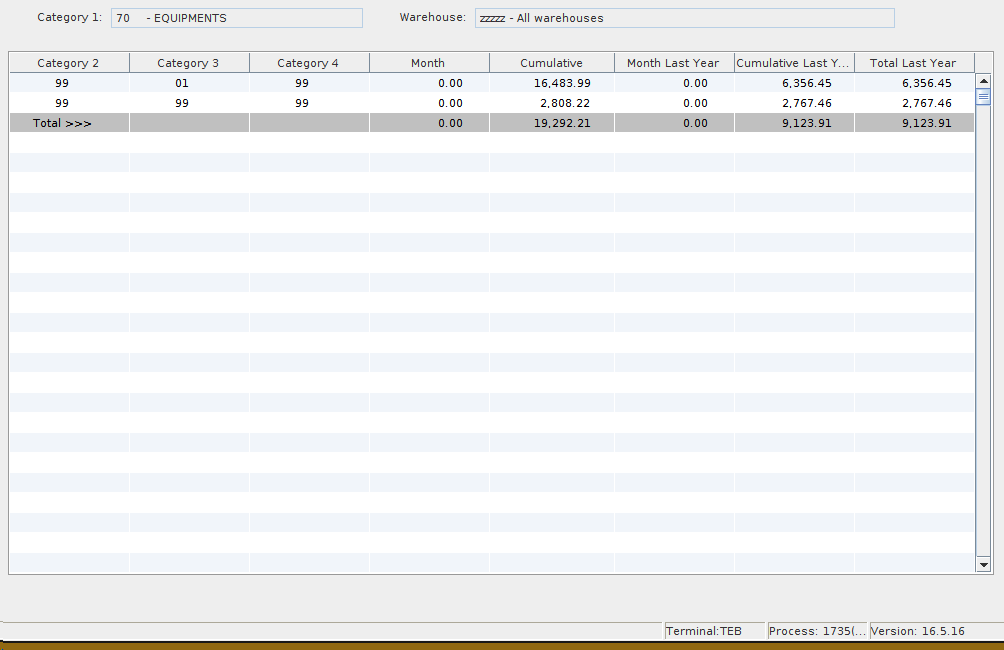
Task: Click the vertical scrollbar thumb
Action: tap(983, 97)
